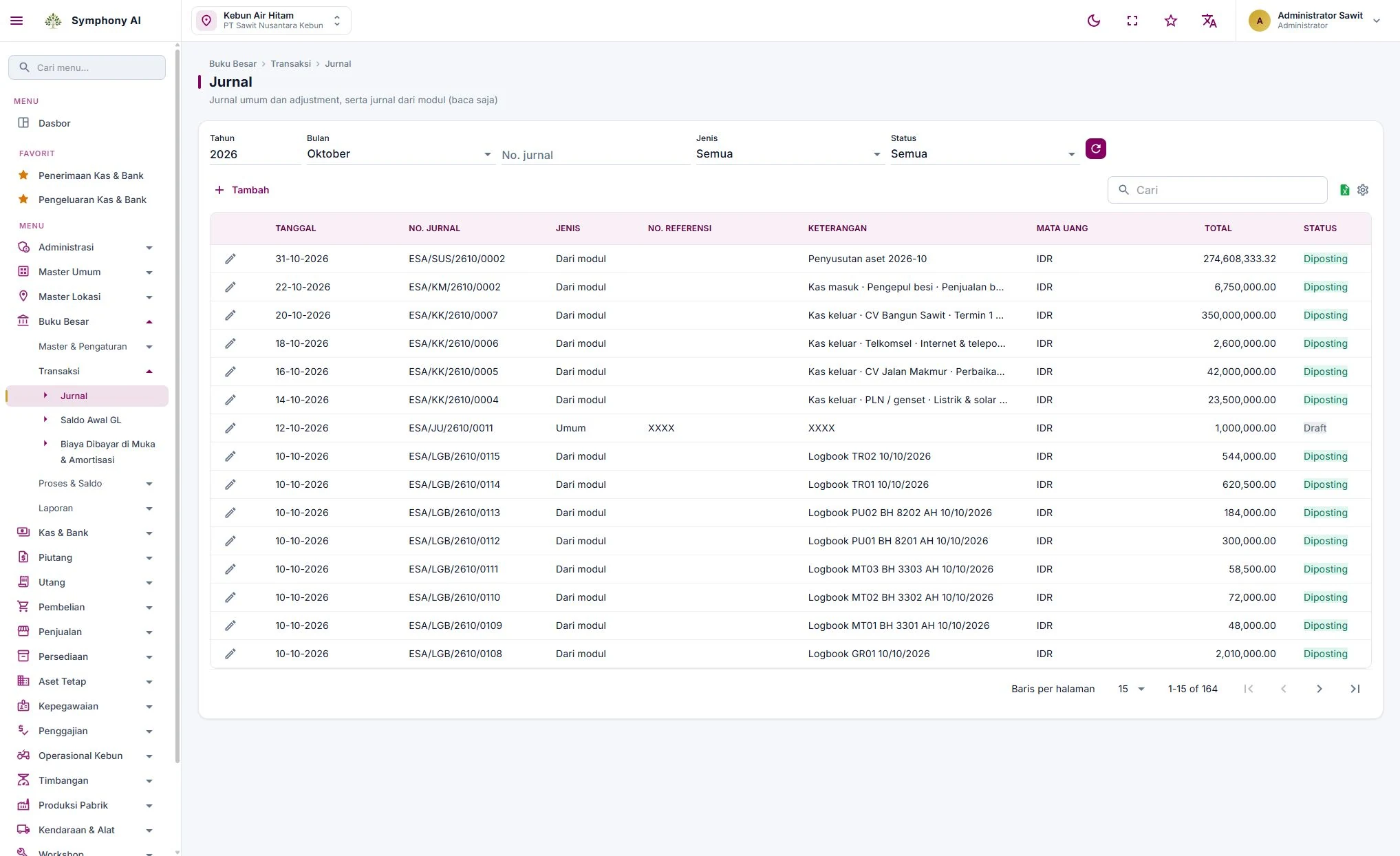
Task: Edit journal ESA/KK/2610/0005 pencil icon
Action: (x=230, y=372)
